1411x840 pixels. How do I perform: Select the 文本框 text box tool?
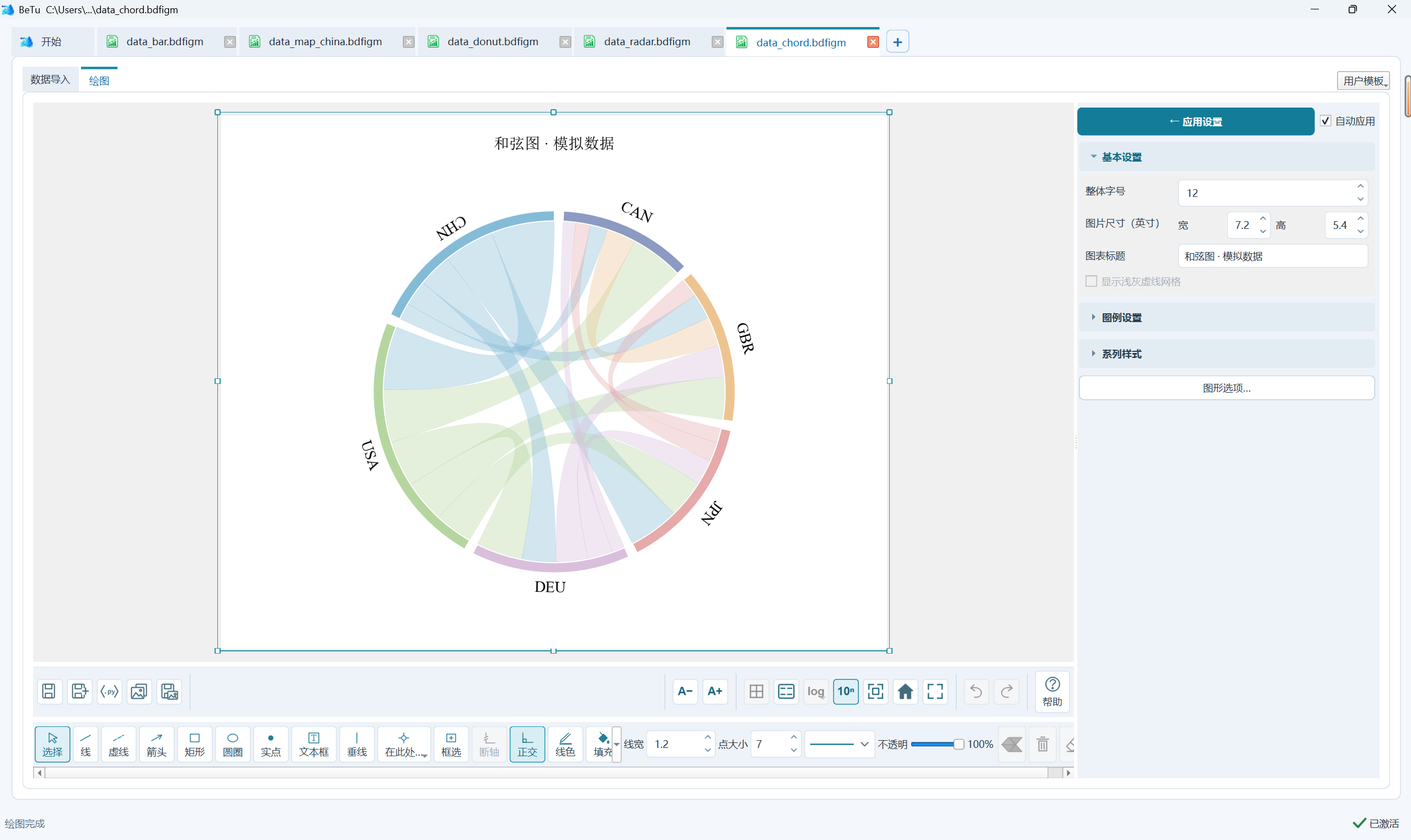pyautogui.click(x=313, y=744)
